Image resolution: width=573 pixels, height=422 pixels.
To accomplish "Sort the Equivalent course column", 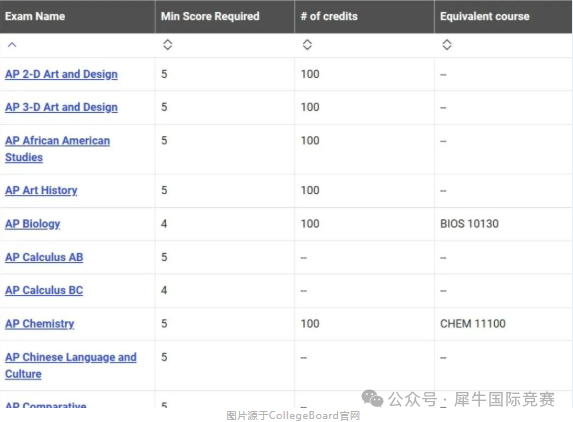I will (x=447, y=45).
